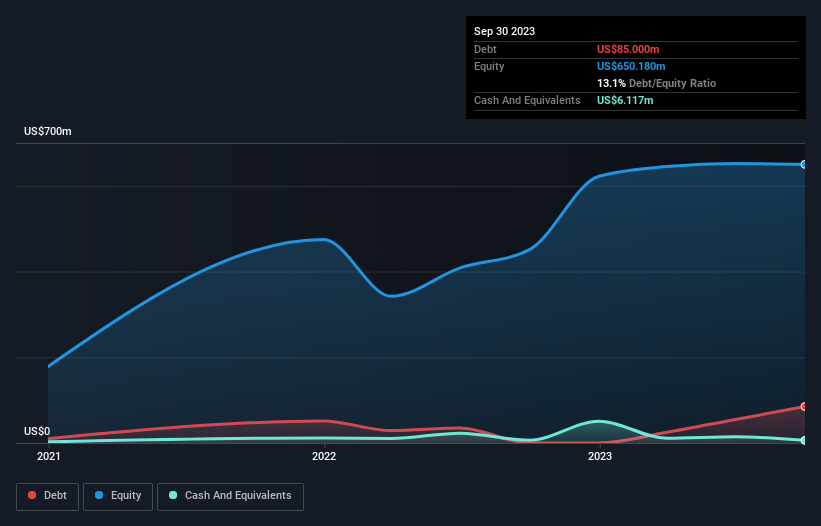The width and height of the screenshot is (821, 526).
Task: Click the 13.1% Debt/Equity Ratio text
Action: [x=656, y=83]
